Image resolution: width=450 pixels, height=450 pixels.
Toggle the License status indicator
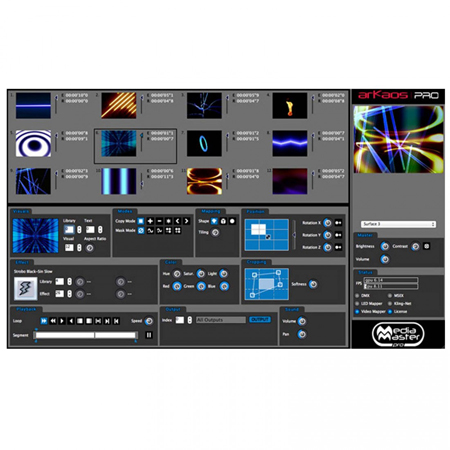390,312
